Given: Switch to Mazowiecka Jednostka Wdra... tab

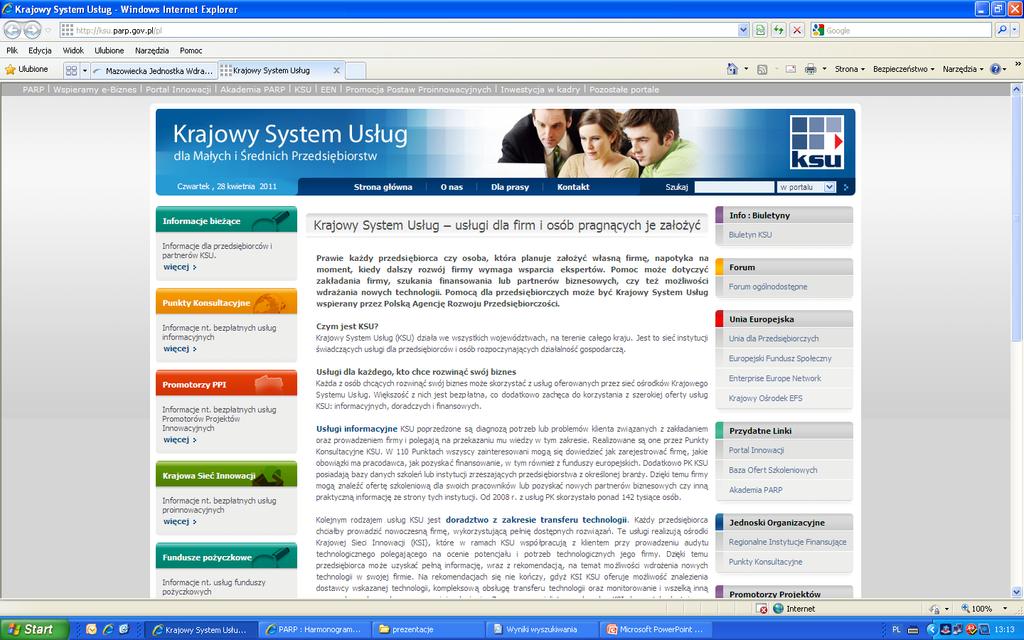Looking at the screenshot, I should 153,71.
